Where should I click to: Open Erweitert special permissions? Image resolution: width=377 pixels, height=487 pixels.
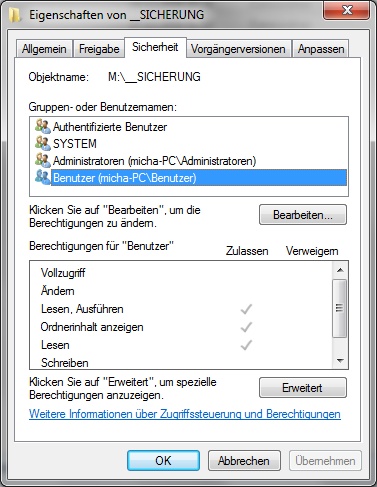[x=303, y=388]
